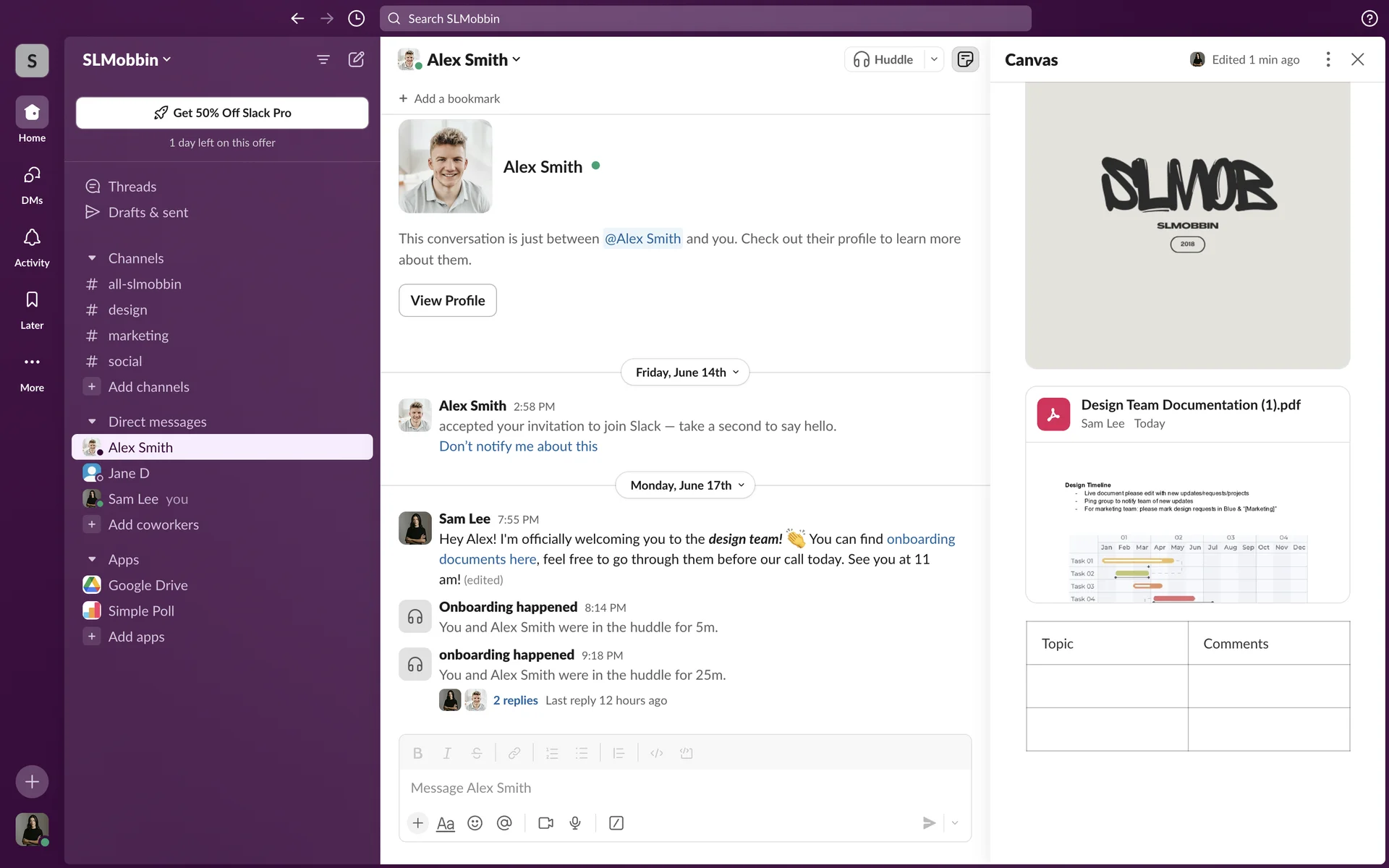
Task: Click the mention someone @ icon
Action: [x=504, y=823]
